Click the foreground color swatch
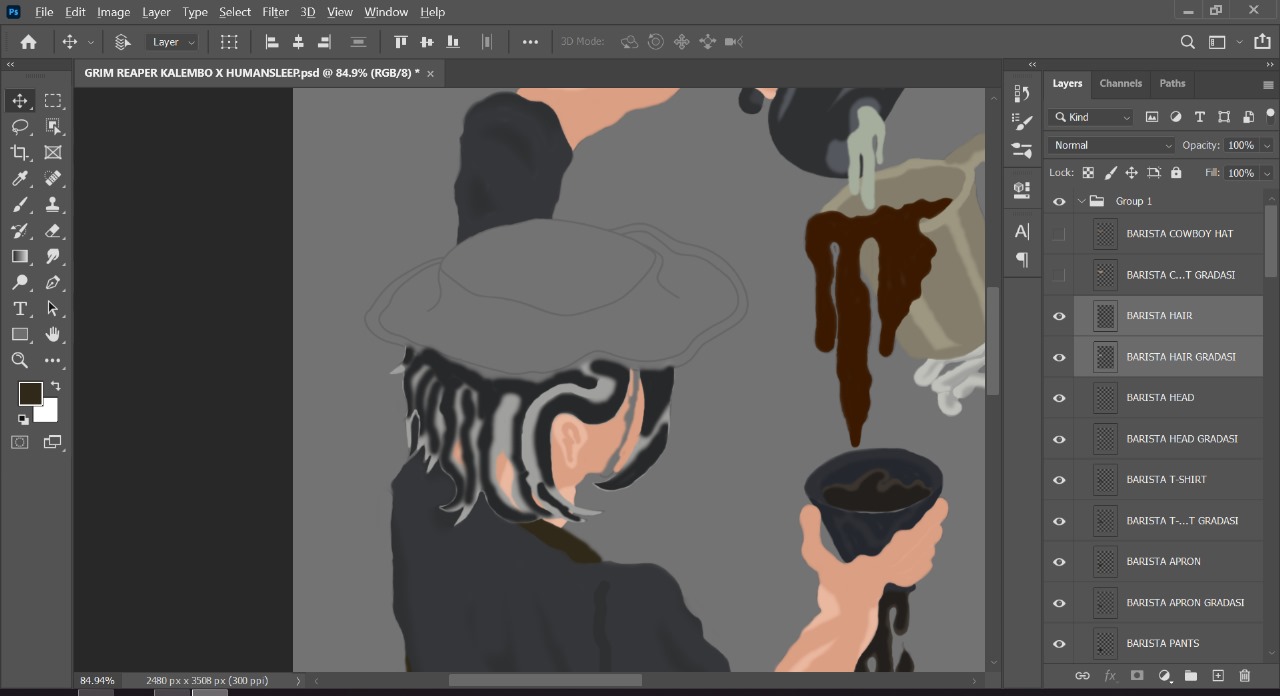 click(30, 393)
